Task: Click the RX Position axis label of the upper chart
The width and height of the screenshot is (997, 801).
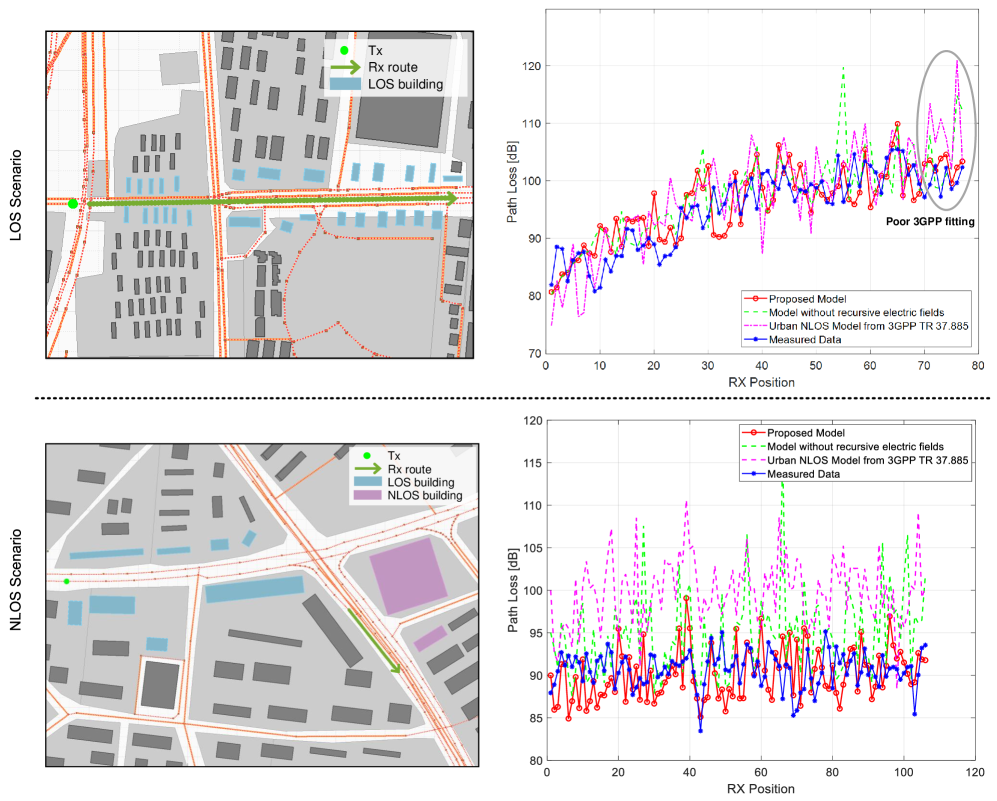Action: tap(760, 382)
